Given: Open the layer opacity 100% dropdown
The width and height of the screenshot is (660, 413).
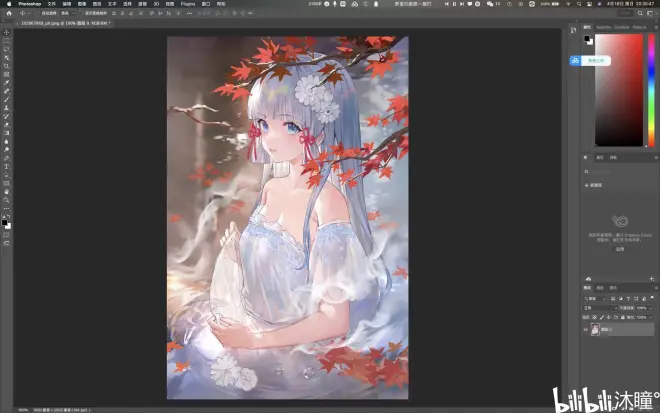Looking at the screenshot, I should click(x=651, y=308).
